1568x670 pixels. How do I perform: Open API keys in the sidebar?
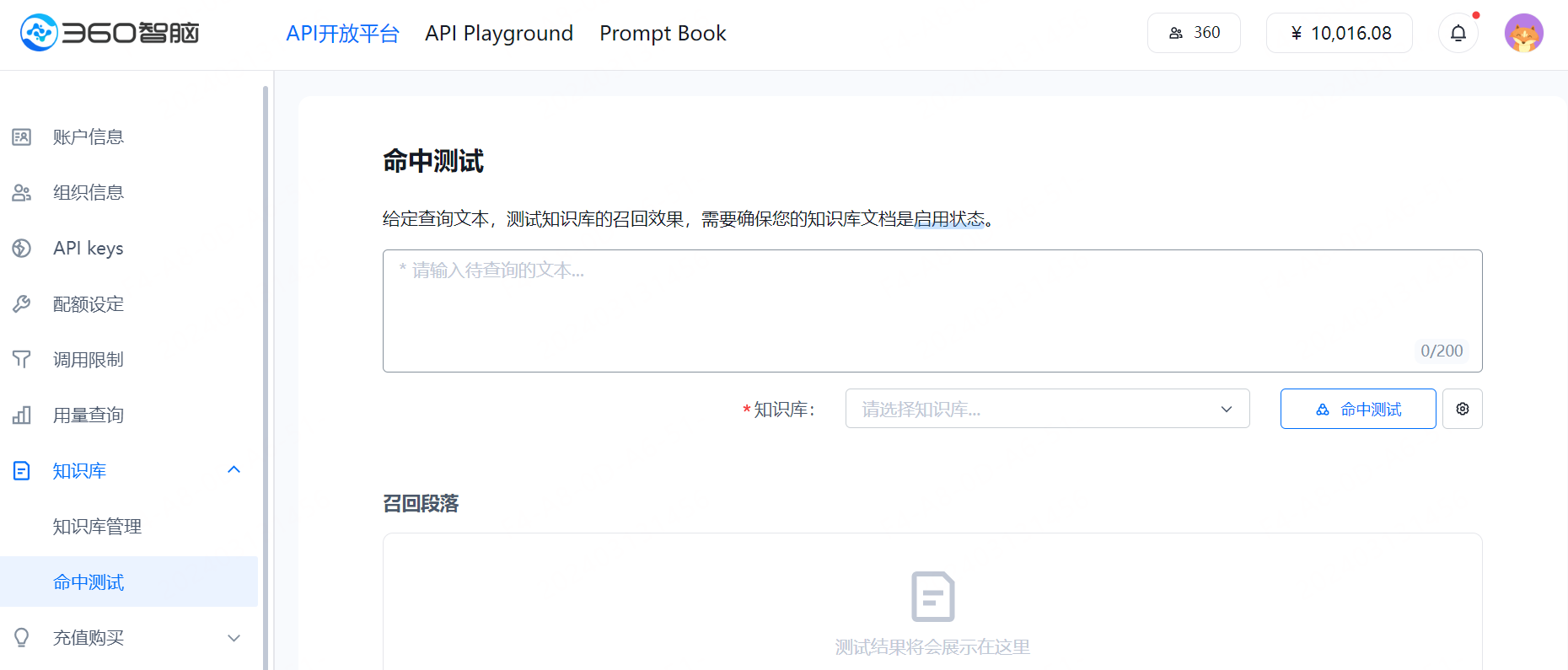[88, 248]
